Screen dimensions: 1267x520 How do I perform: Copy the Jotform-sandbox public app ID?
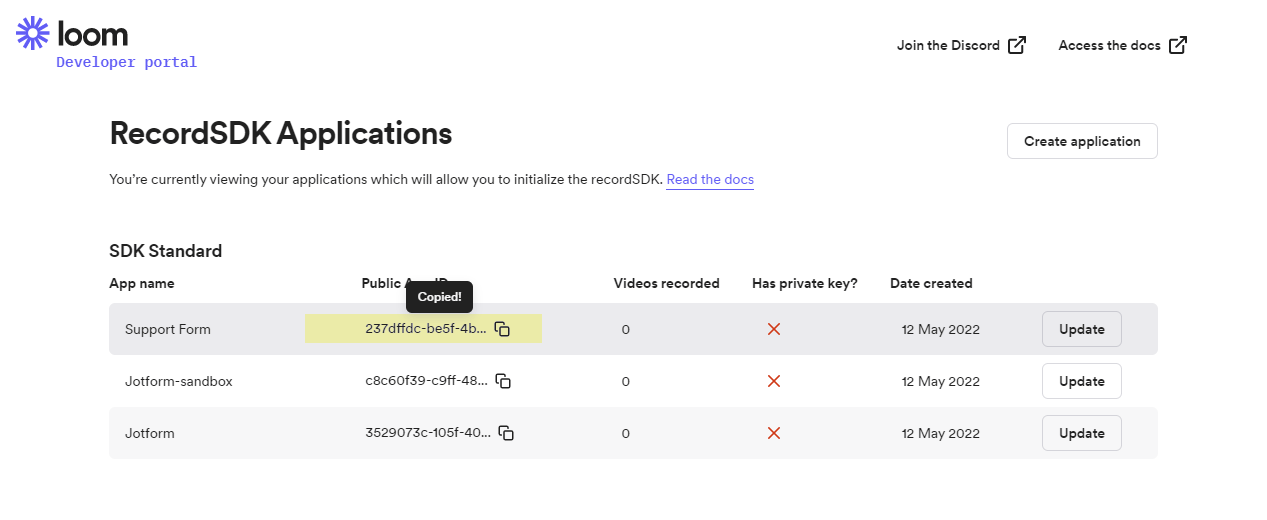click(504, 381)
